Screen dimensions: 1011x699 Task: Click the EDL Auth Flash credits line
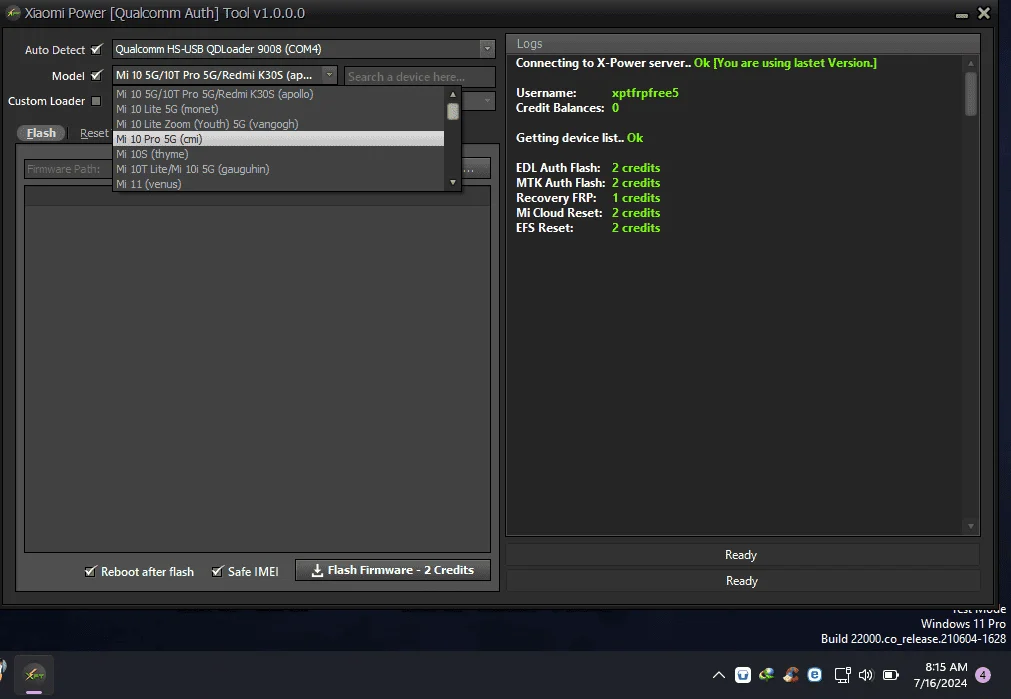[x=587, y=168]
